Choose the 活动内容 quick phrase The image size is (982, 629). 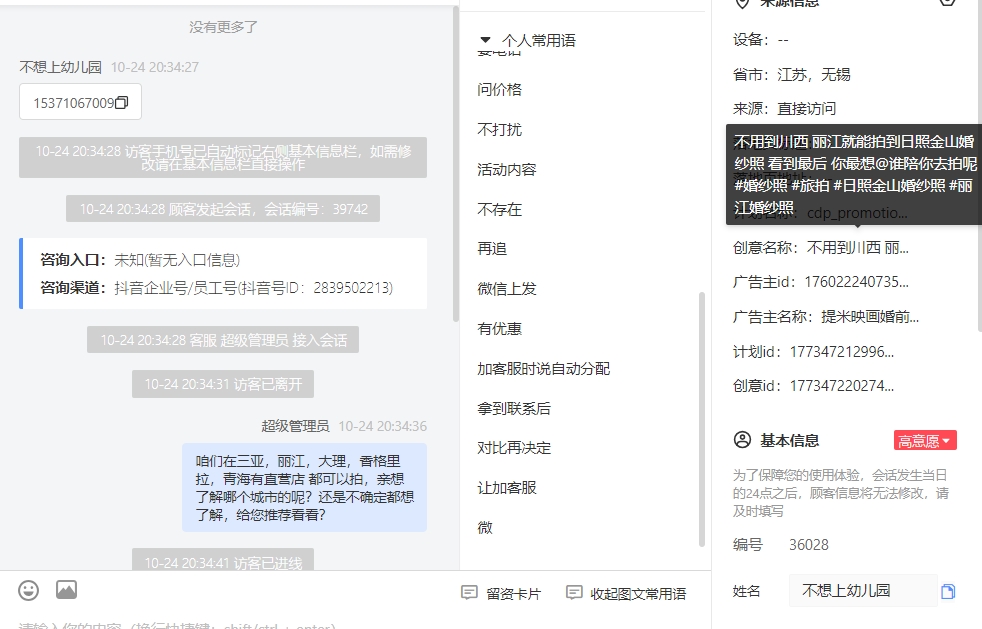(507, 170)
